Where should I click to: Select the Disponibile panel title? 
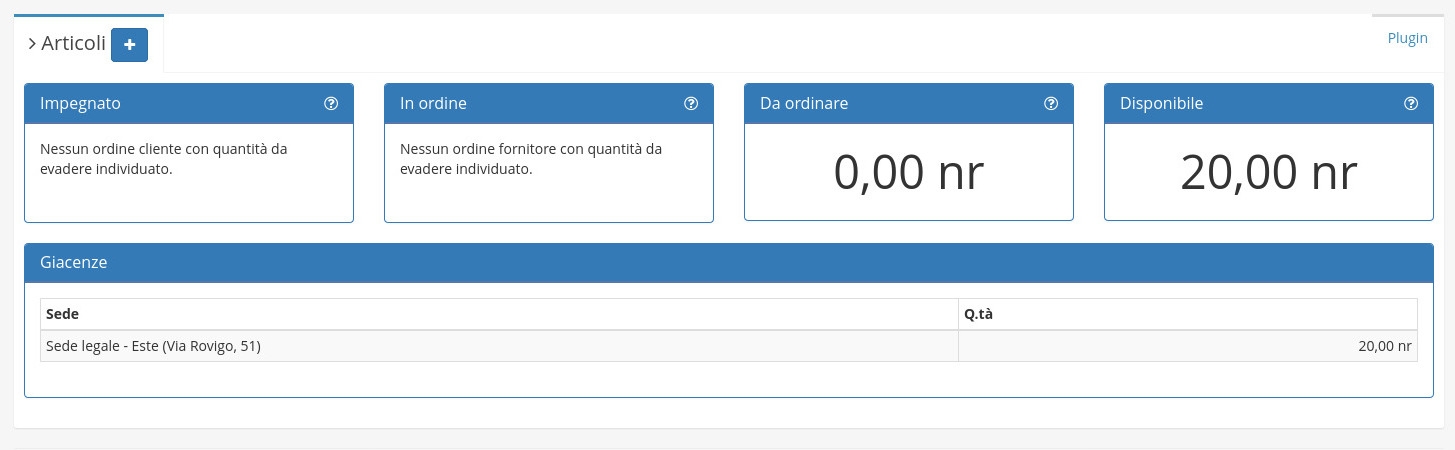[x=1161, y=103]
